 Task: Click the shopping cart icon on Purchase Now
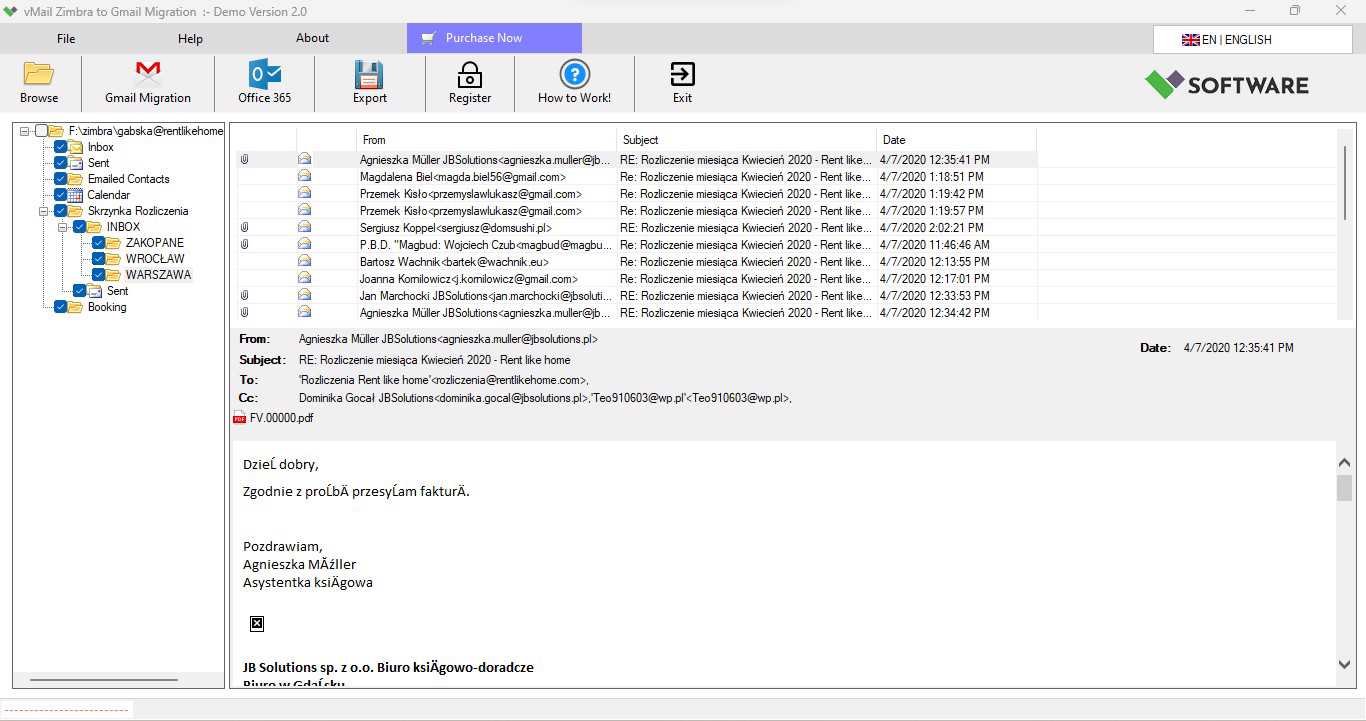428,38
